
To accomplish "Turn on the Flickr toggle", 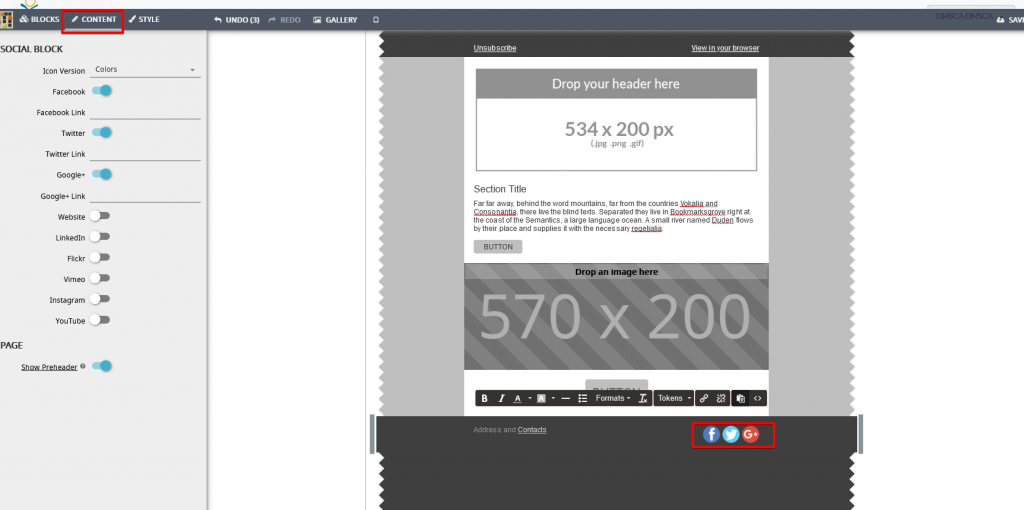I will 99,258.
